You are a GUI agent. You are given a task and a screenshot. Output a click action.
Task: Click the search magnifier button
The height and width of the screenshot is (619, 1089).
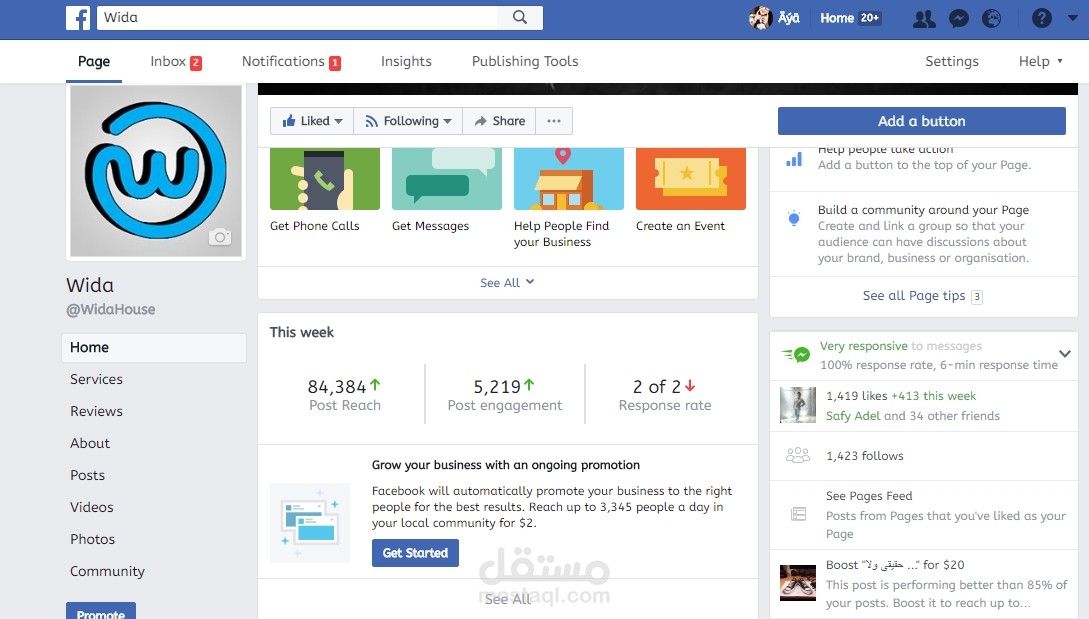[x=519, y=17]
